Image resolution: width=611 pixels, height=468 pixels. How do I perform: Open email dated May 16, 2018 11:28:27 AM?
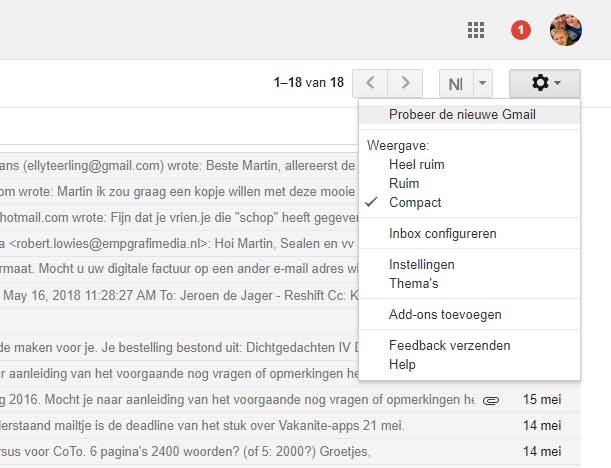(179, 295)
